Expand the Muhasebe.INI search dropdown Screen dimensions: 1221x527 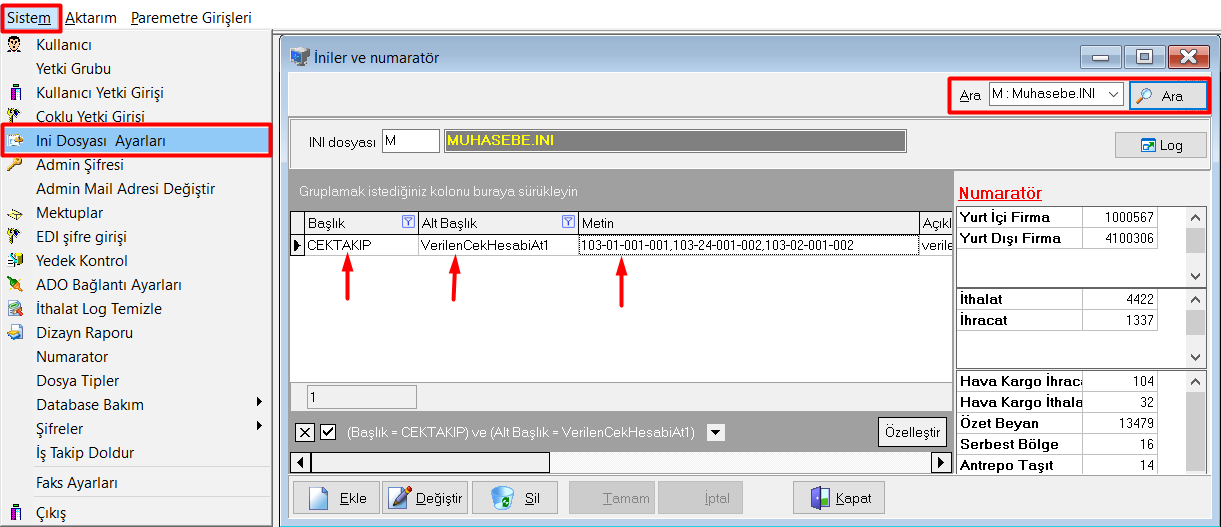coord(1114,95)
